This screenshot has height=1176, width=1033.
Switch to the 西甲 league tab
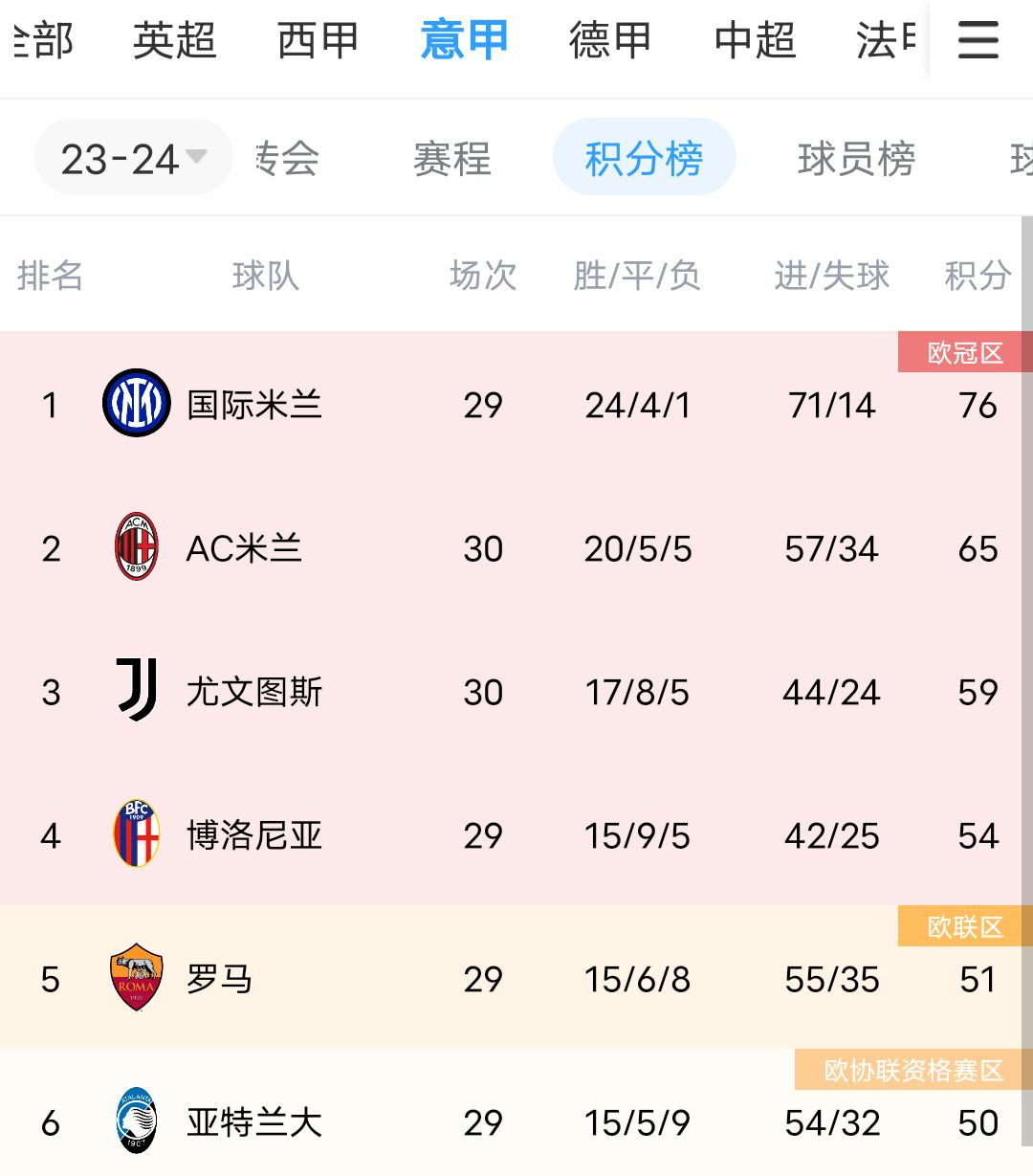point(318,41)
